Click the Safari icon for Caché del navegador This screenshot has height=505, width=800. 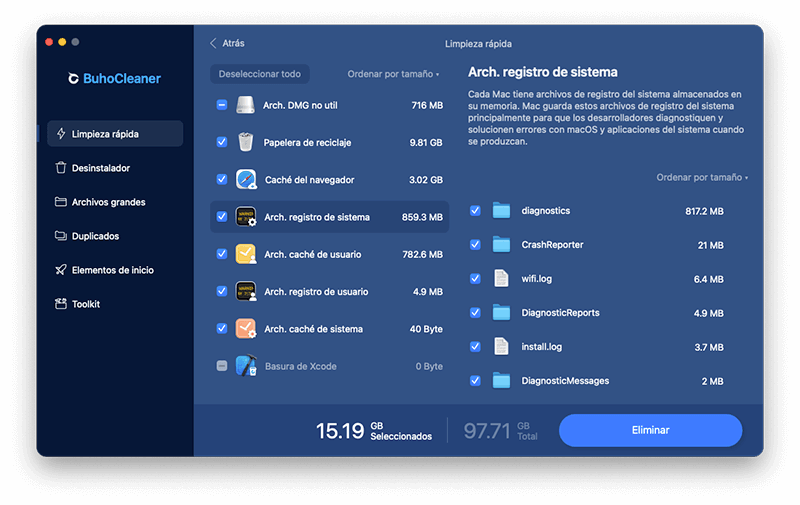pyautogui.click(x=246, y=180)
